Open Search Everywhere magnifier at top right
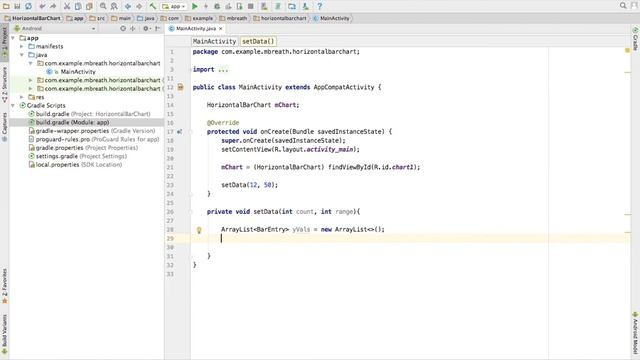This screenshot has height=360, width=640. pos(623,6)
